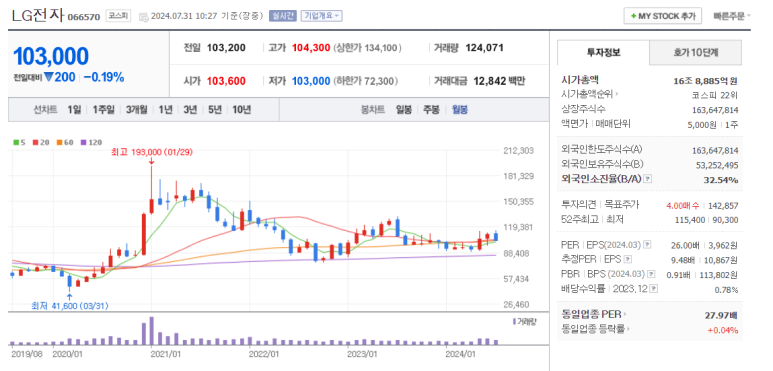Viewport: 773px width, 371px height.
Task: Click the 52주최고 value 115,400
Action: [690, 220]
